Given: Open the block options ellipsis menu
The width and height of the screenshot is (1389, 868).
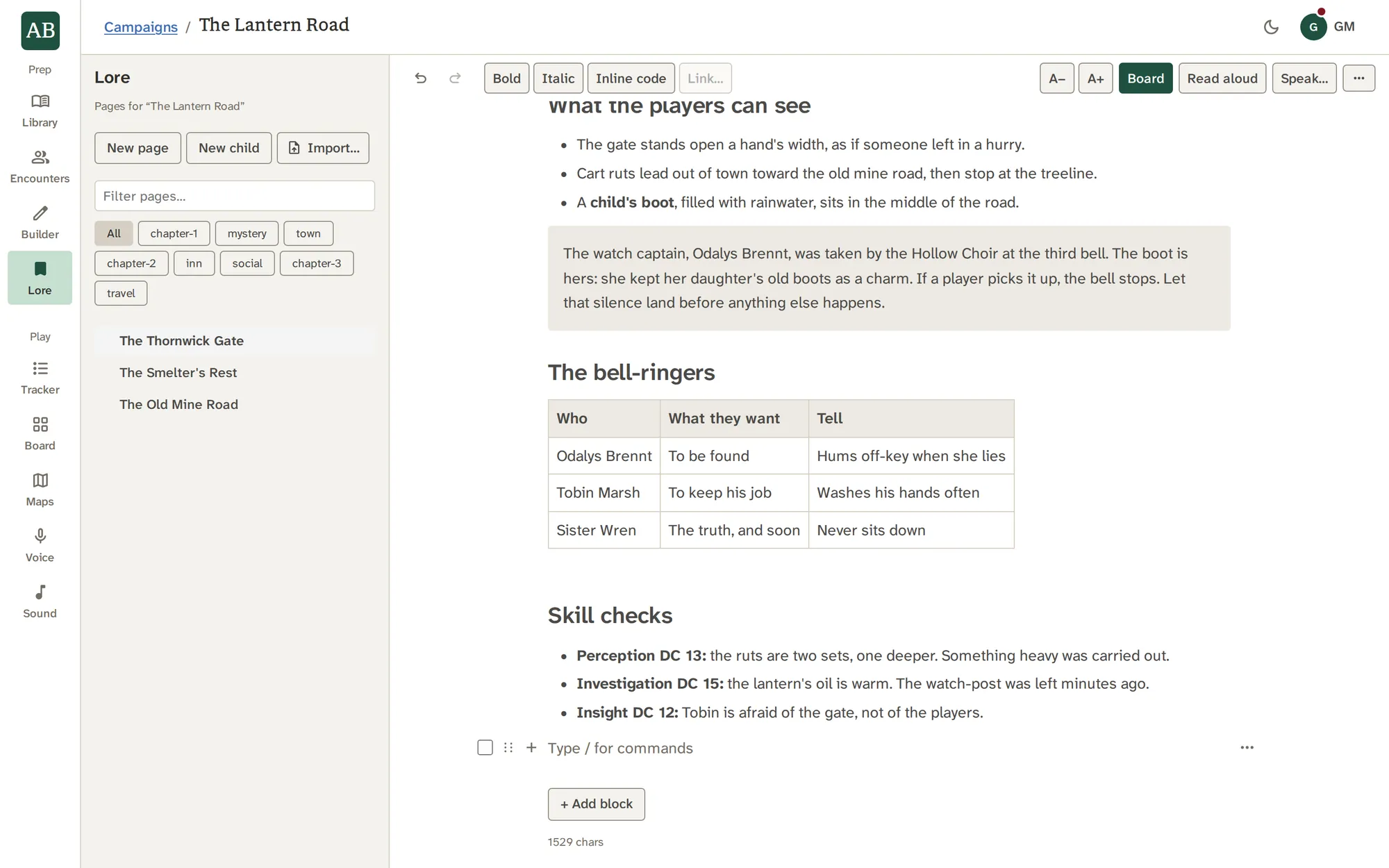Looking at the screenshot, I should [1247, 748].
